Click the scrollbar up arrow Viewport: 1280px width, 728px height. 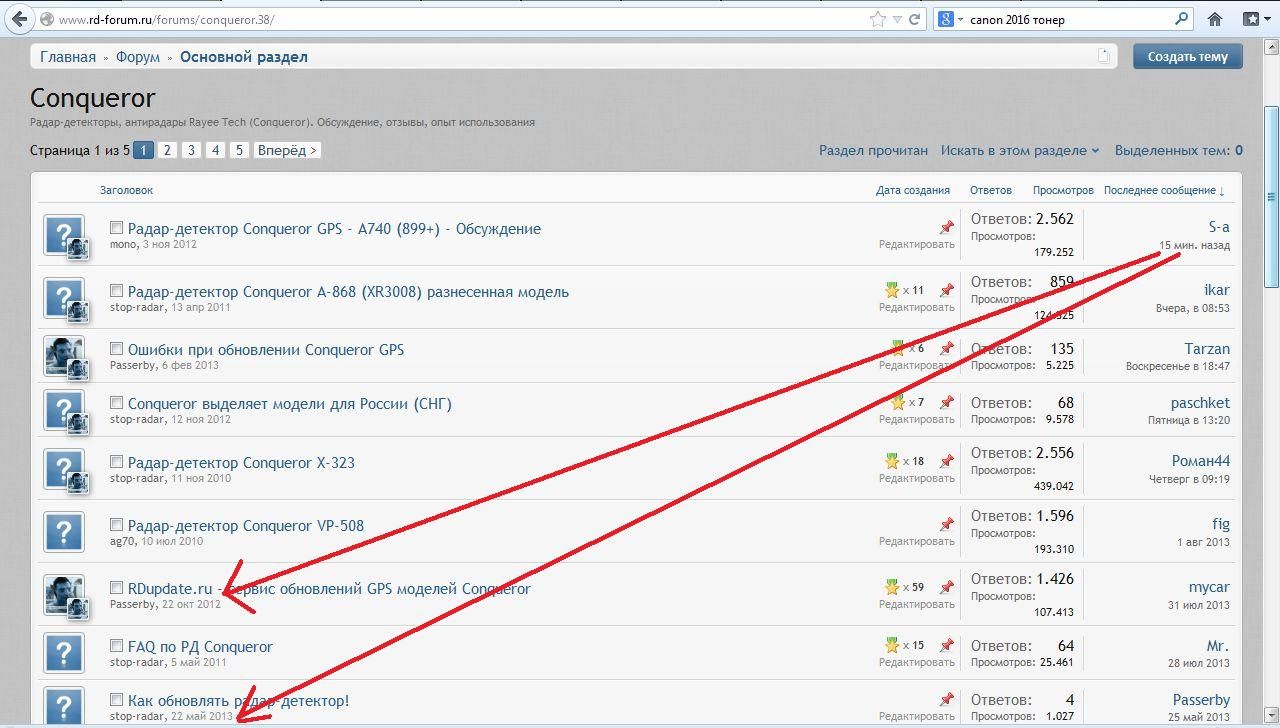point(1271,48)
